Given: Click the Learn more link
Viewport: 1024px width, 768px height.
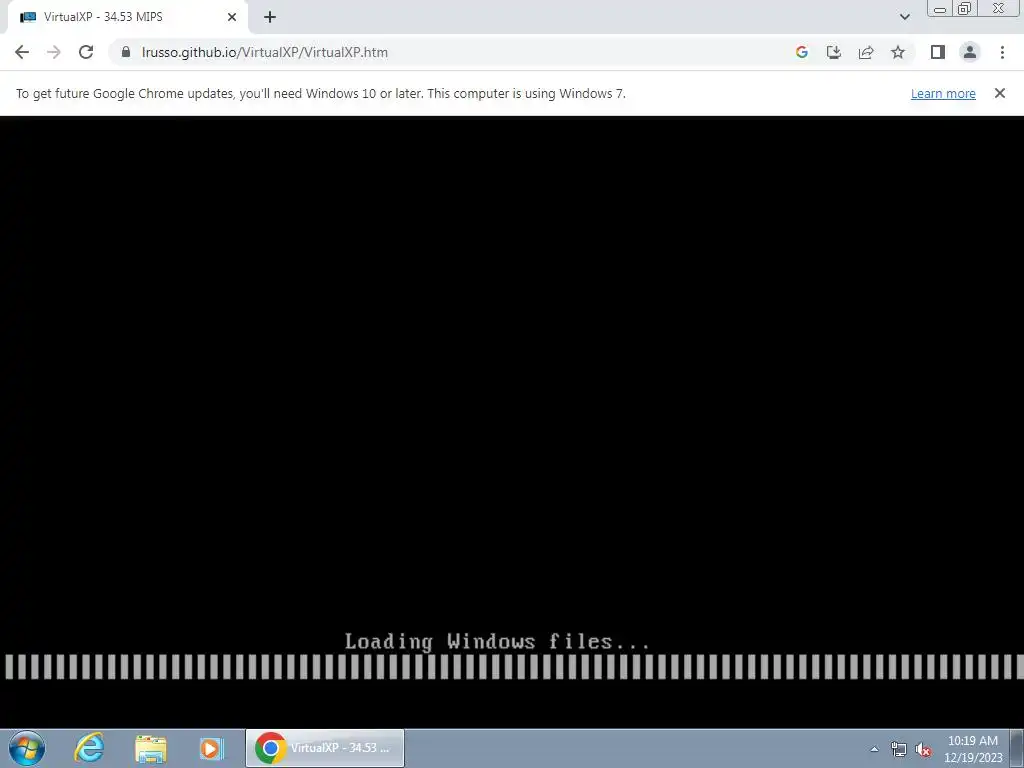Looking at the screenshot, I should (943, 93).
